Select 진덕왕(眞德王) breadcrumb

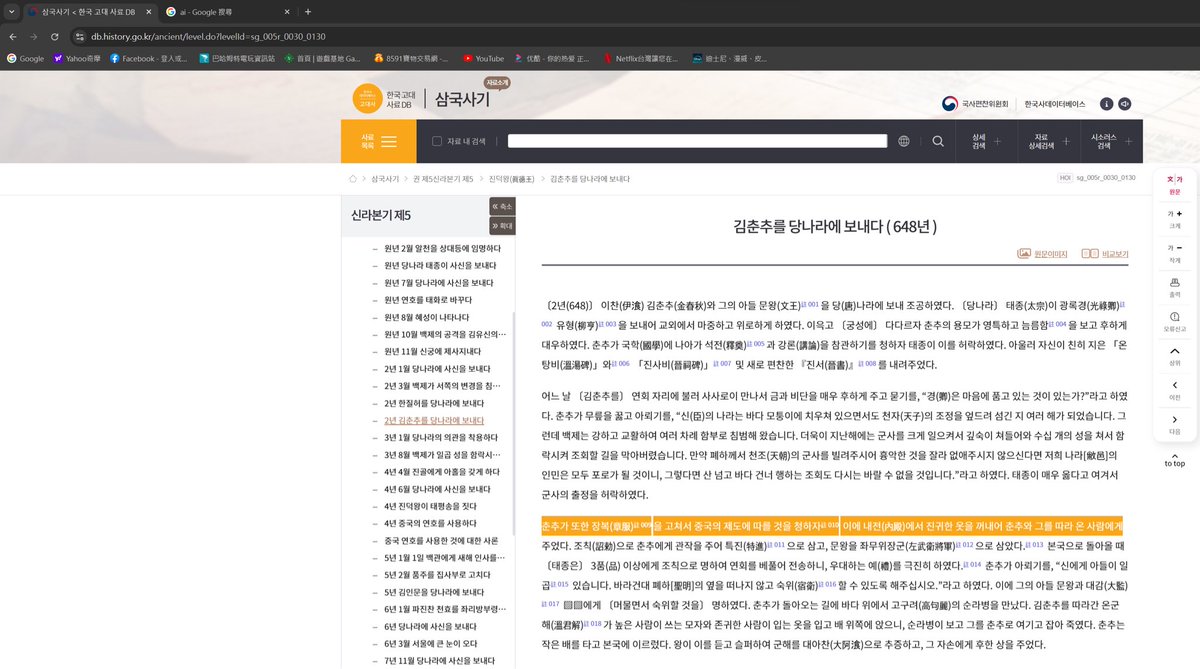coord(513,179)
